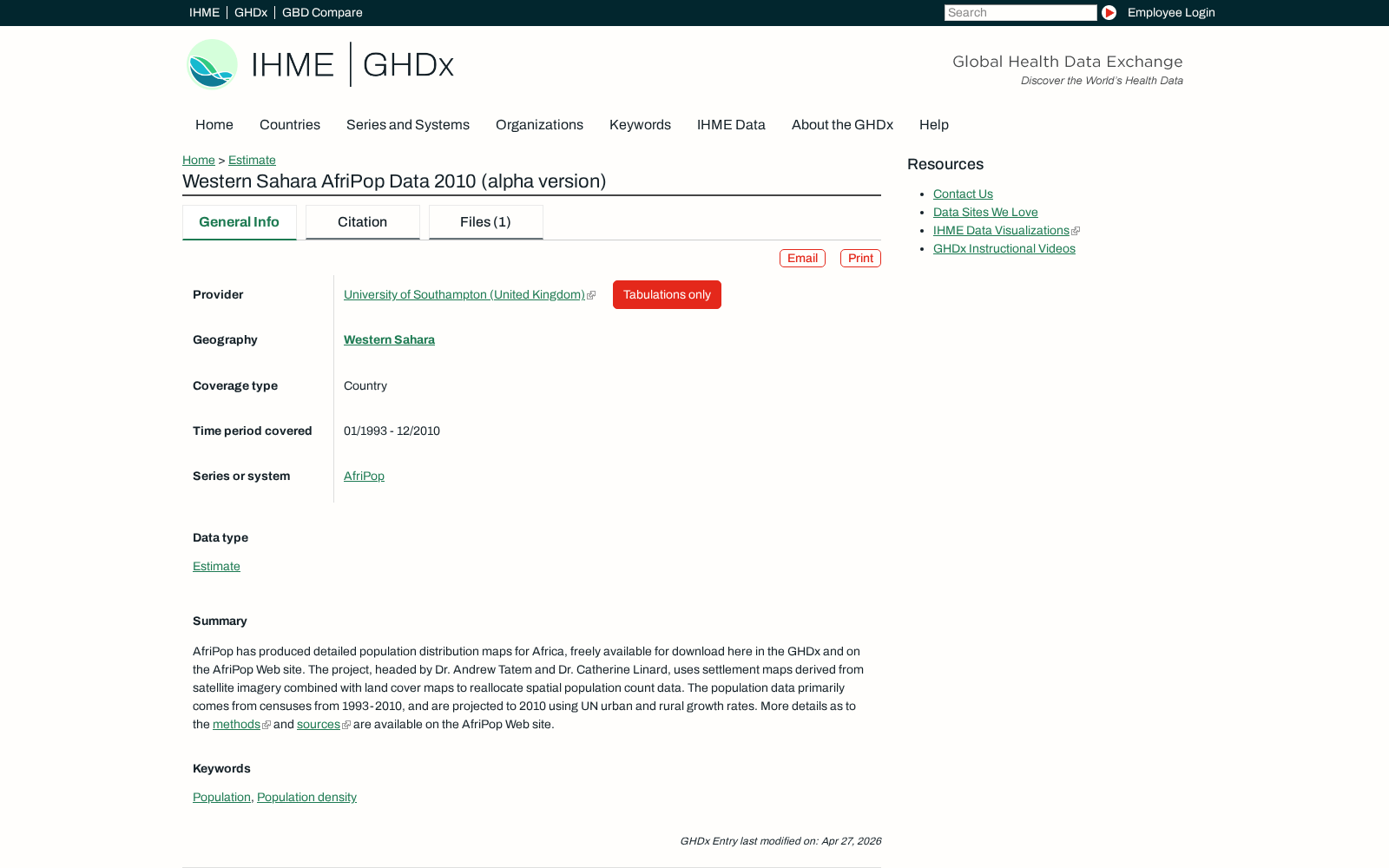Open Employee Login
The width and height of the screenshot is (1389, 868).
click(x=1171, y=12)
